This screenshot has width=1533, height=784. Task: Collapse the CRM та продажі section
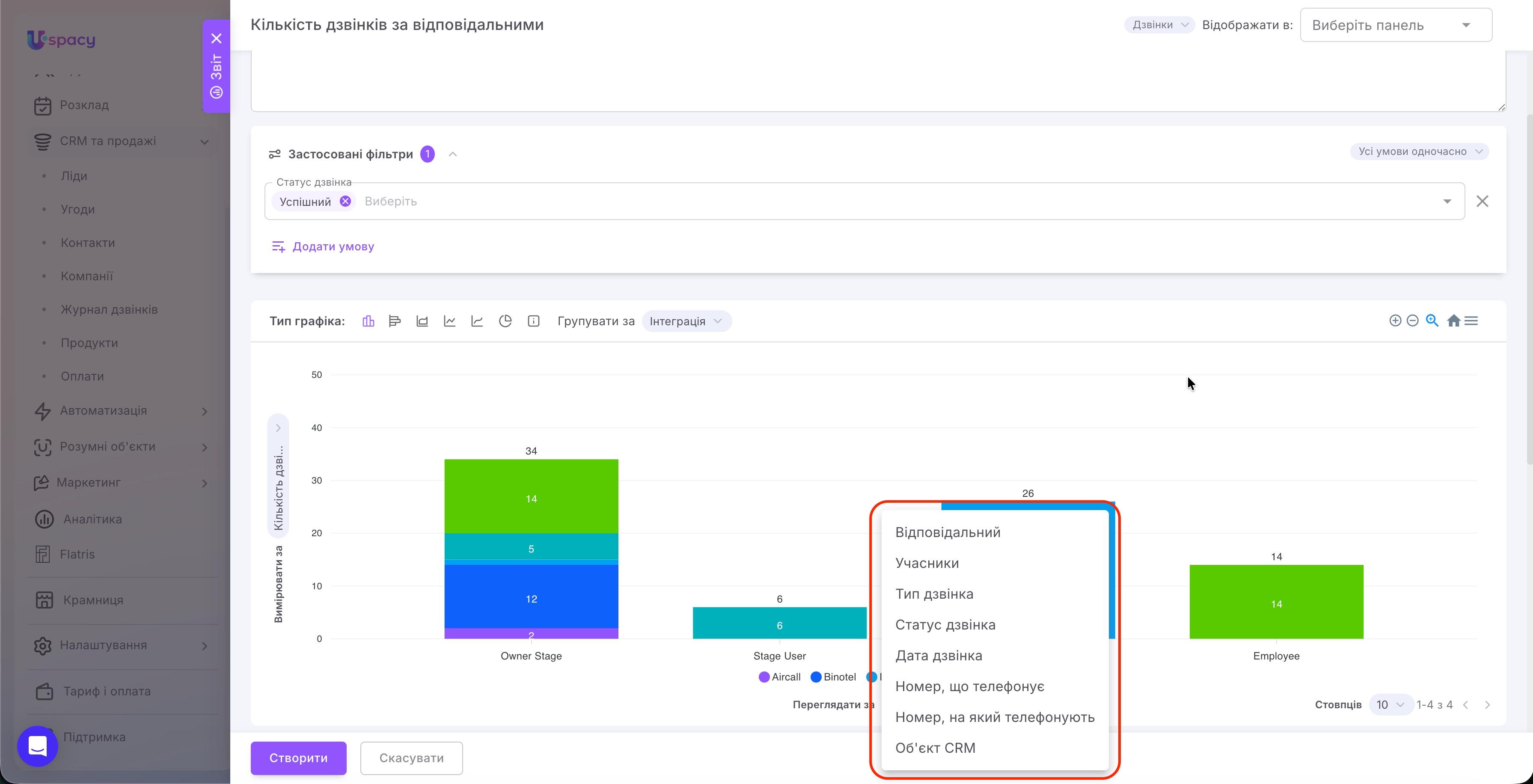point(204,142)
